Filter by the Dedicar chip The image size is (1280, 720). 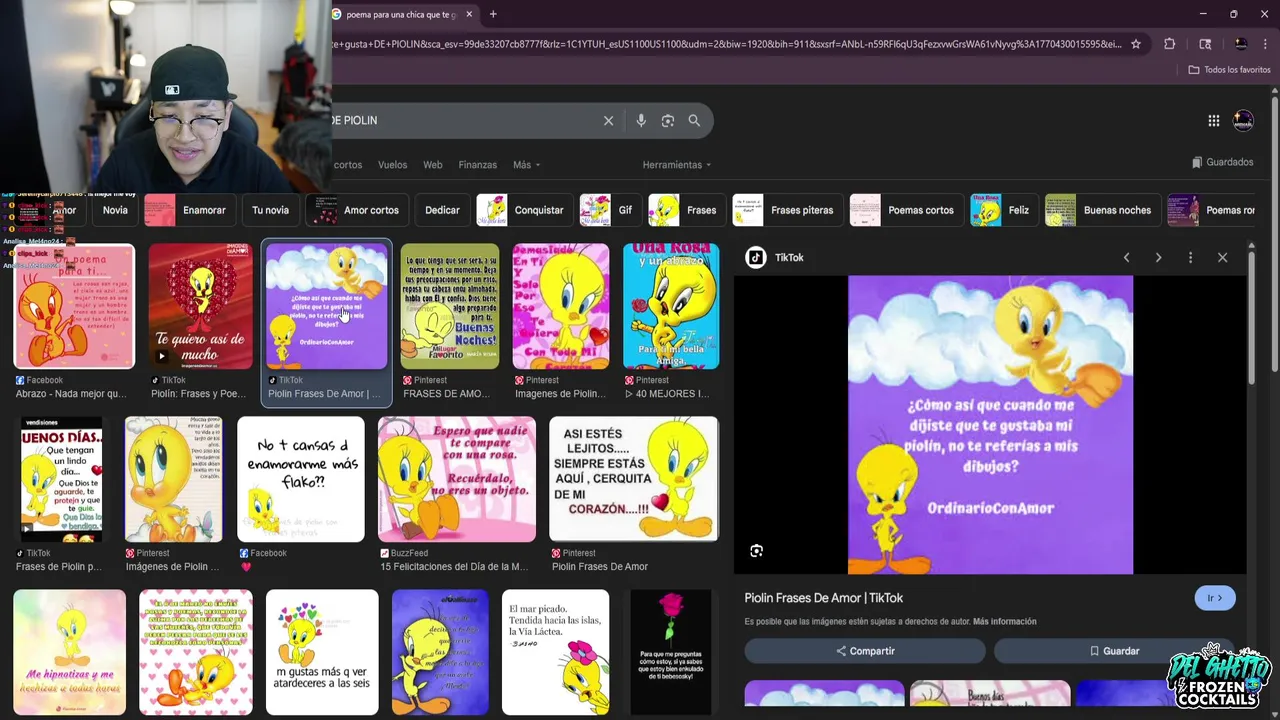point(442,210)
